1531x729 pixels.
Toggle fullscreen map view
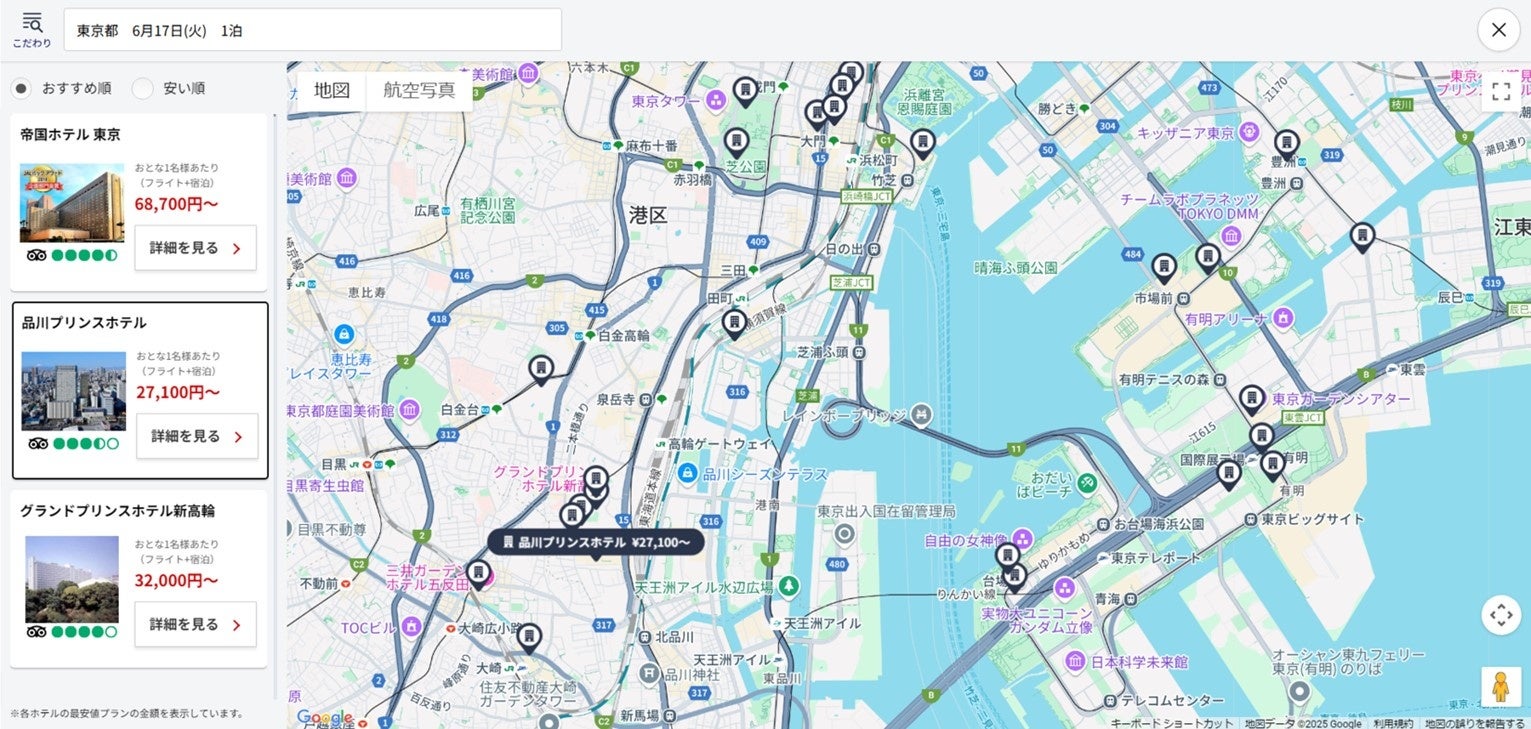coord(1500,92)
